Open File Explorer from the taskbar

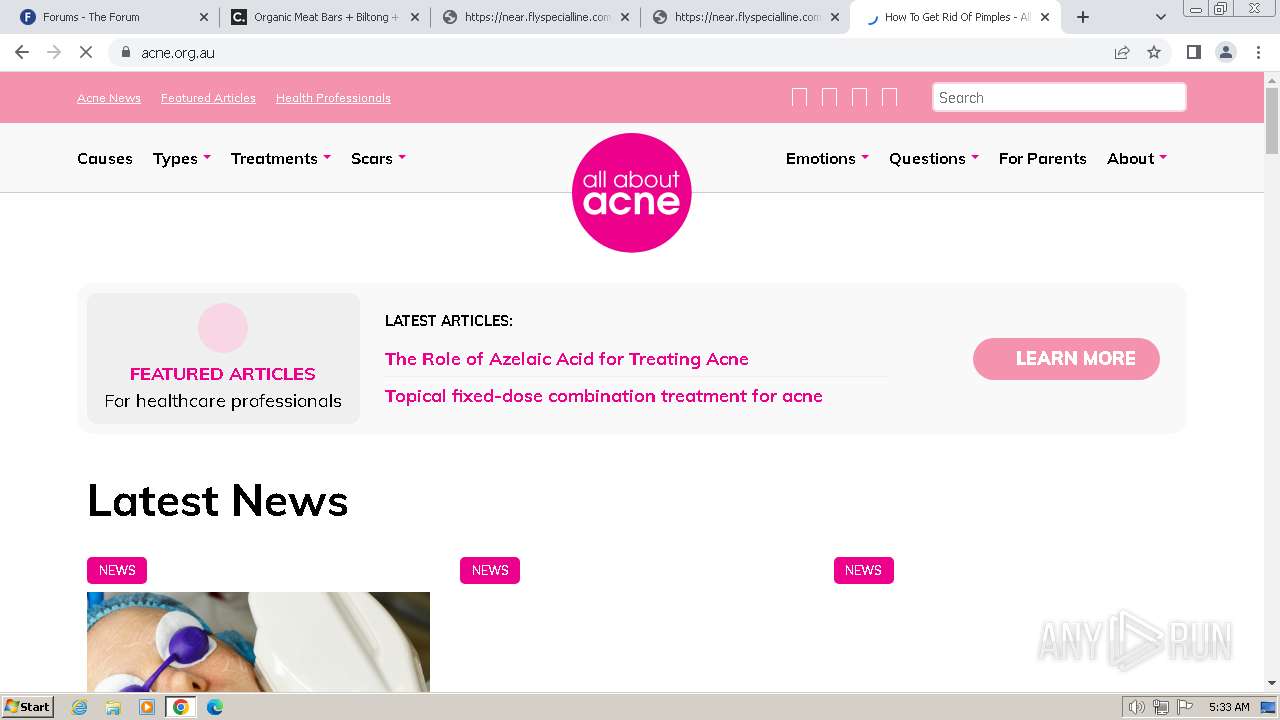point(113,707)
